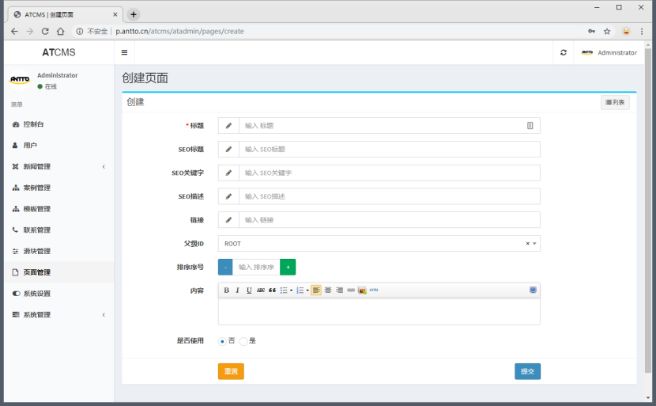Click the blue 提交 submit button
Image resolution: width=656 pixels, height=406 pixels.
[527, 371]
